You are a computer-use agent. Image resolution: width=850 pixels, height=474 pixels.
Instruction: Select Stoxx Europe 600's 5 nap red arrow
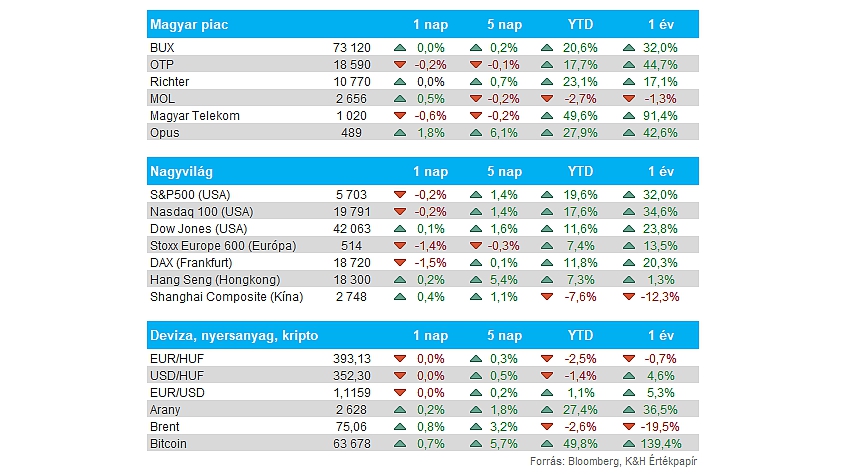[x=474, y=245]
